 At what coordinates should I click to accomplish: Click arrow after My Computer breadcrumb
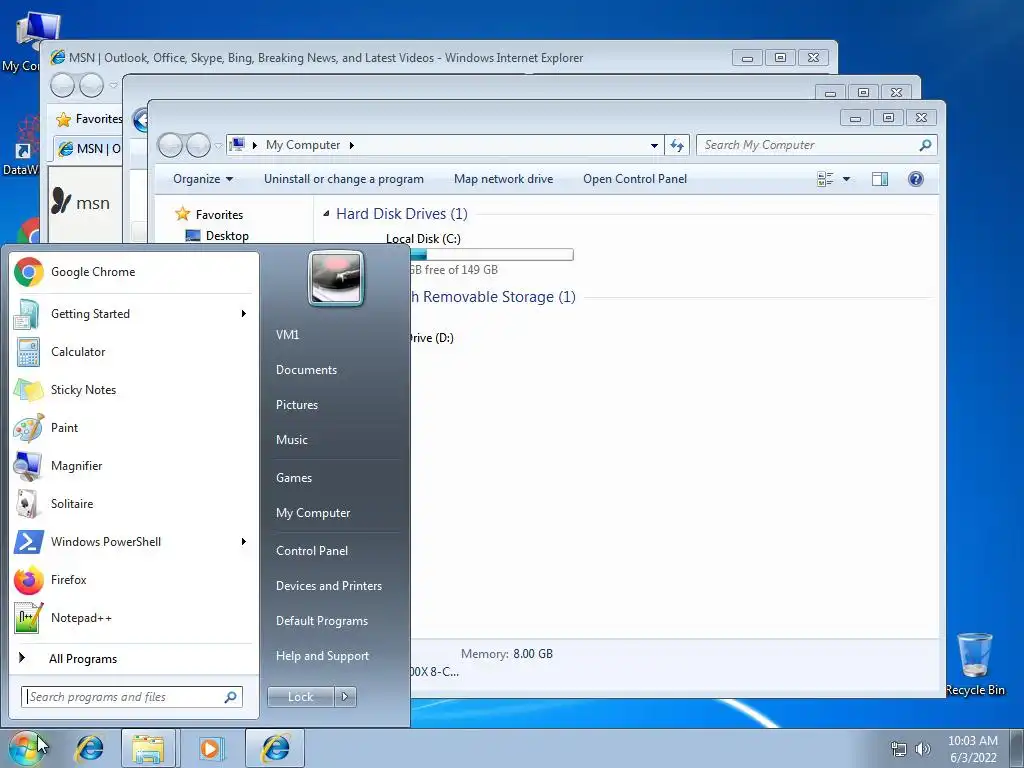pos(351,145)
